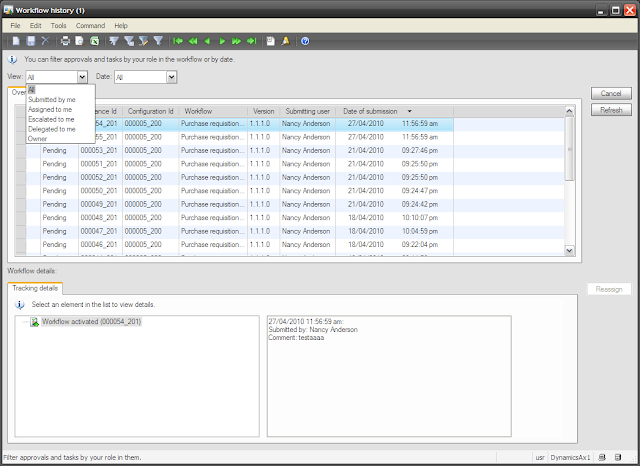Click the blue Help question mark icon
The image size is (640, 466).
305,41
